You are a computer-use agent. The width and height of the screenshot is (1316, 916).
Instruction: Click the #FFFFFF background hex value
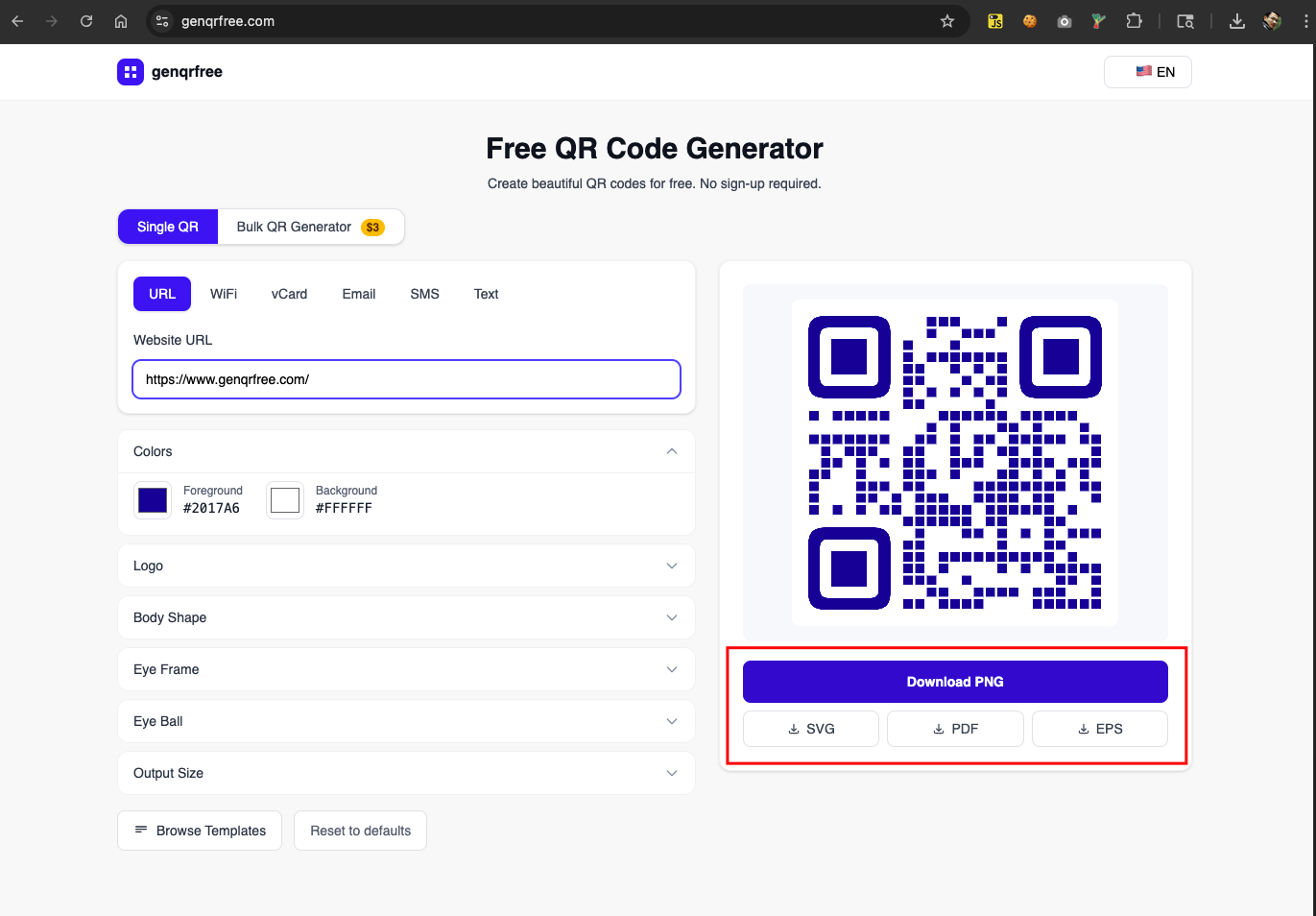pos(344,508)
